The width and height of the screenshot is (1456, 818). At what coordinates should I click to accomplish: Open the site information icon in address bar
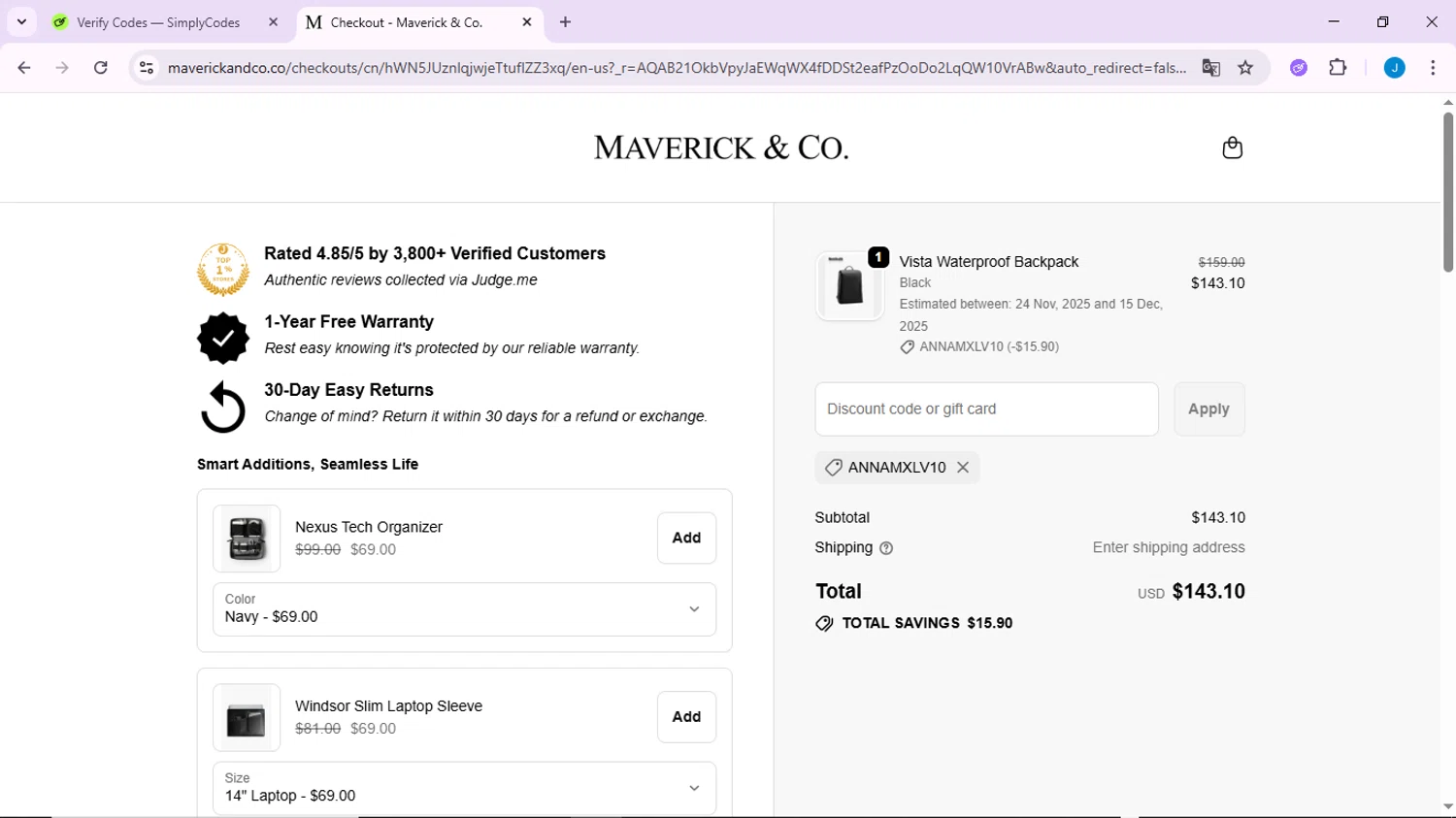pyautogui.click(x=147, y=68)
